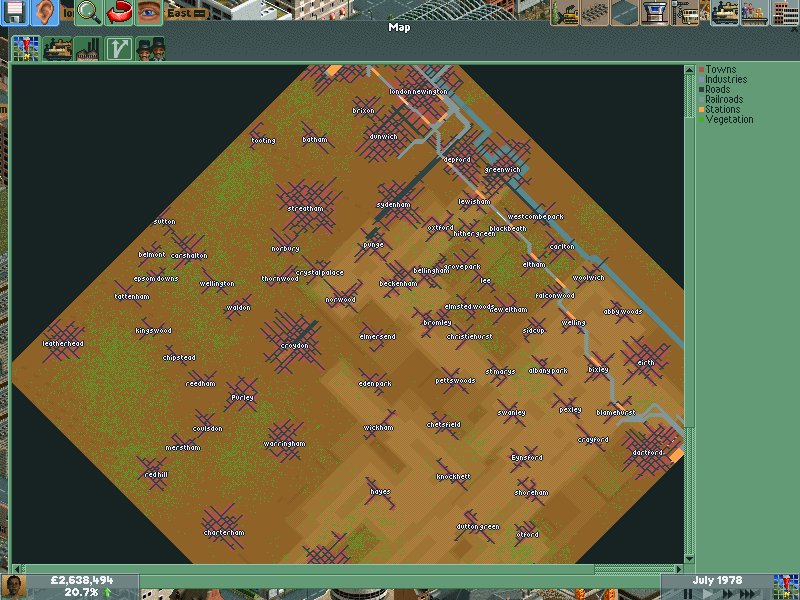The width and height of the screenshot is (800, 600).
Task: Click the sutton town label on map
Action: [164, 222]
